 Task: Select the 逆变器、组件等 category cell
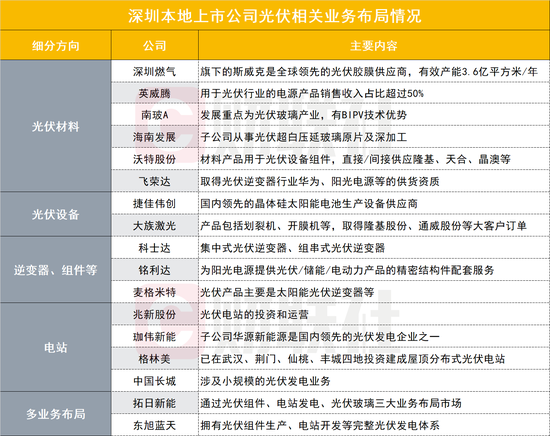(56, 270)
